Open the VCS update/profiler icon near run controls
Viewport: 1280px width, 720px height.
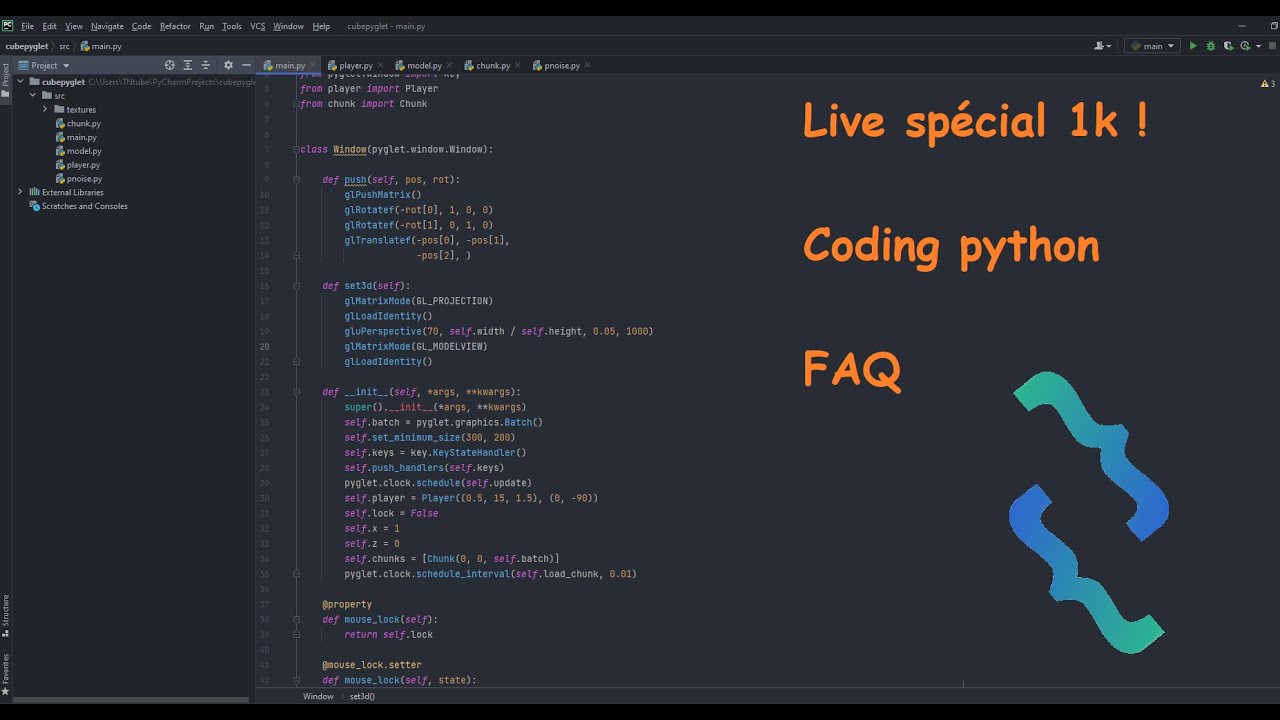(x=1245, y=45)
